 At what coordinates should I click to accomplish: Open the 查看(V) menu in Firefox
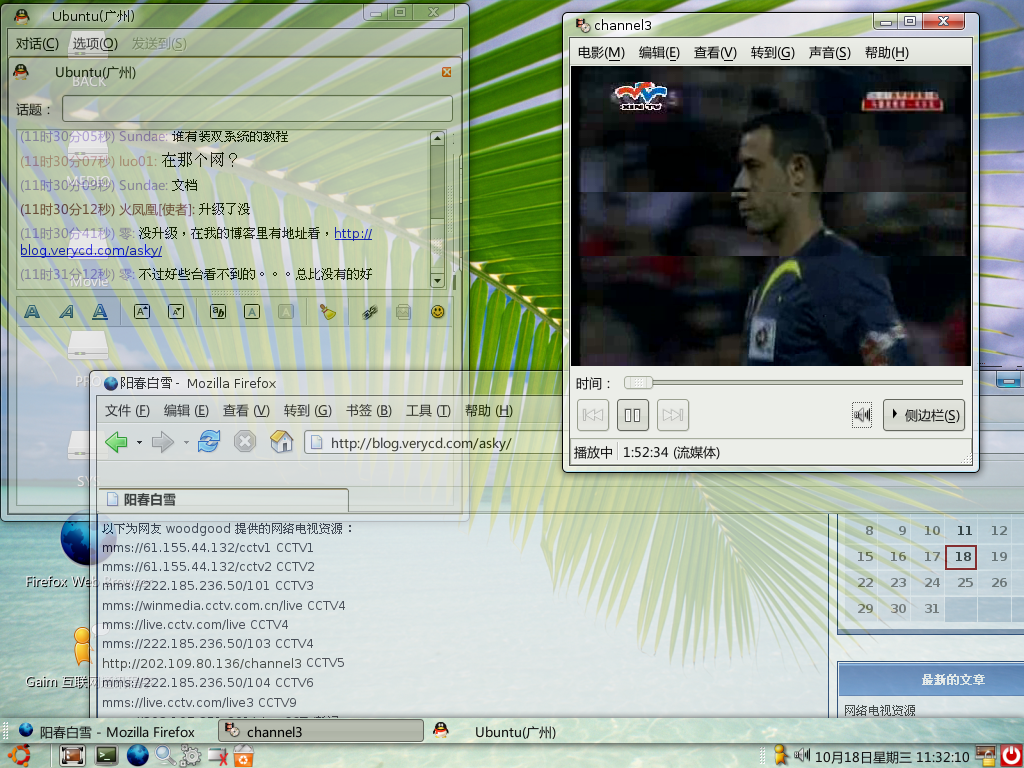click(x=246, y=411)
